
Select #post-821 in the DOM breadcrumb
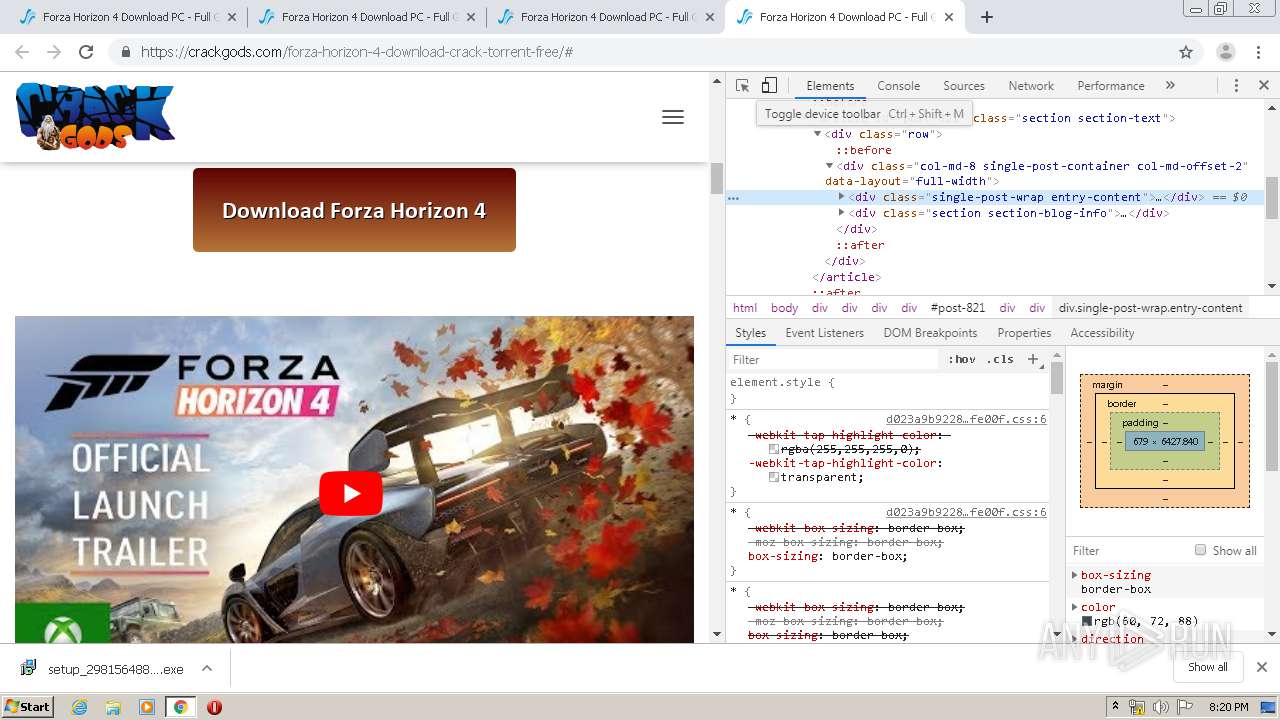tap(958, 308)
